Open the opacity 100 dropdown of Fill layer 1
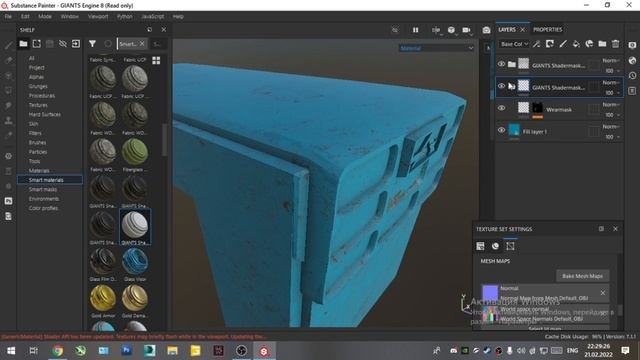 pyautogui.click(x=612, y=137)
